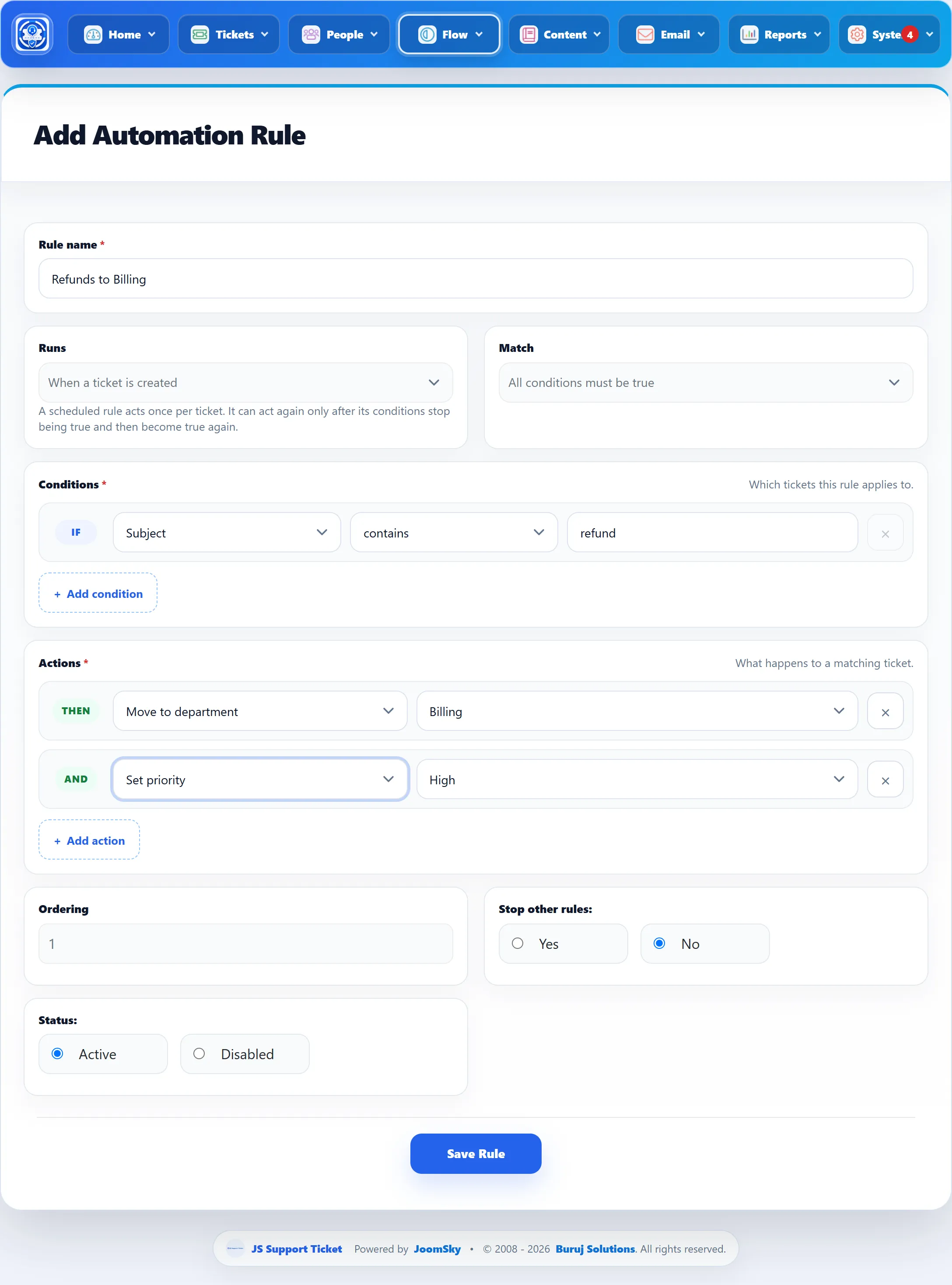Viewport: 952px width, 1285px height.
Task: Open the Buruj Solutions footer link
Action: pyautogui.click(x=595, y=1249)
